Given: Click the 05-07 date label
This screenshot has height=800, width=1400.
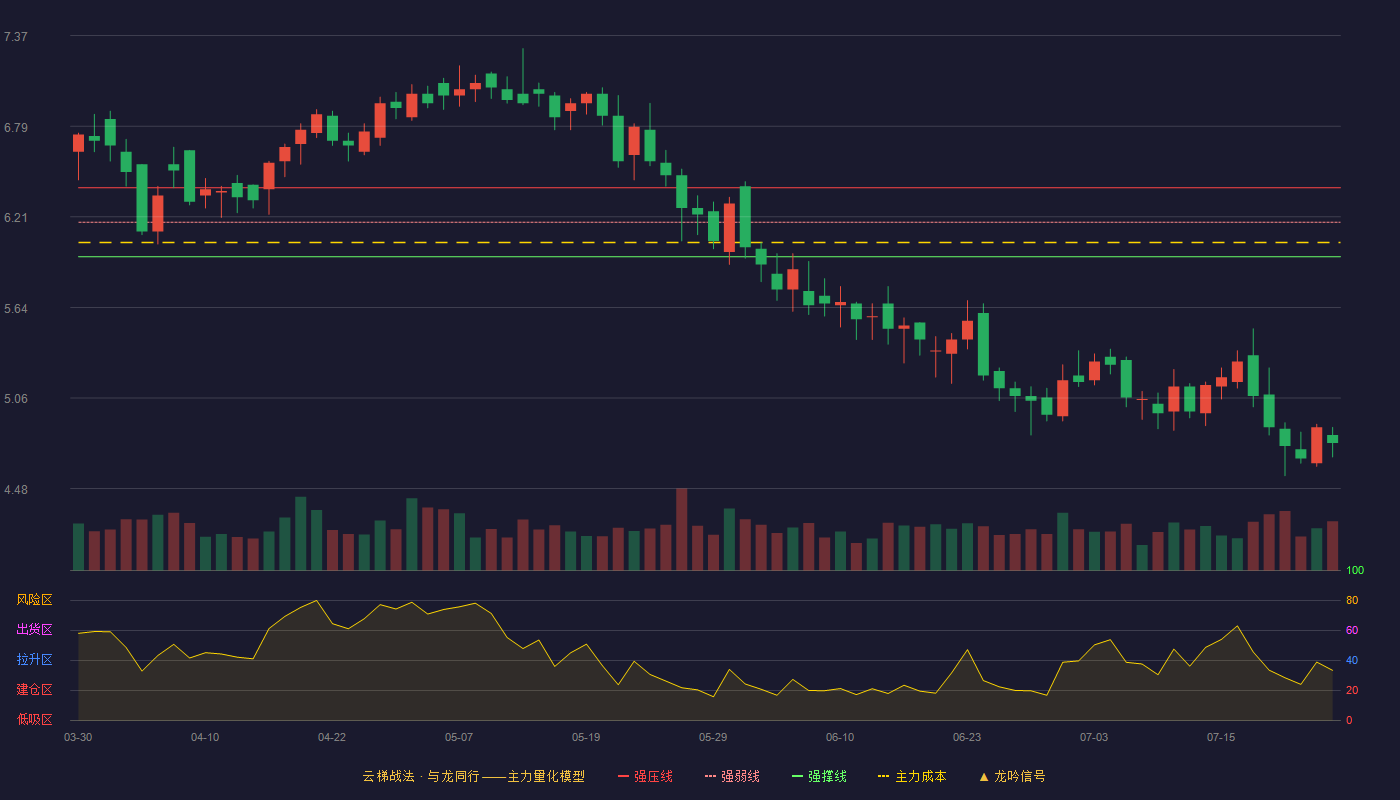Looking at the screenshot, I should point(459,737).
